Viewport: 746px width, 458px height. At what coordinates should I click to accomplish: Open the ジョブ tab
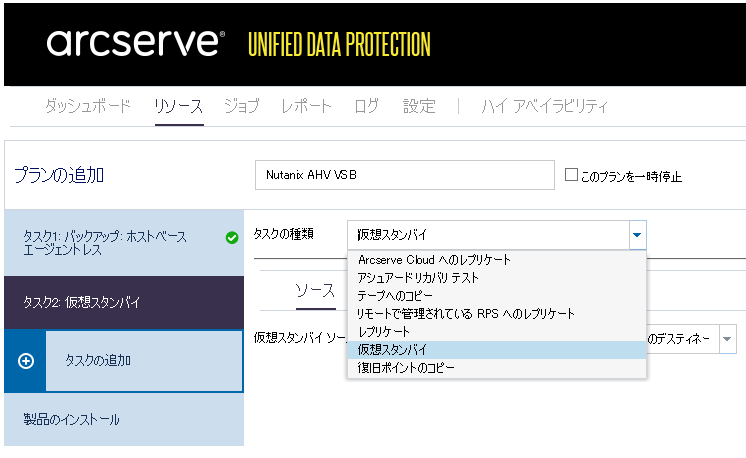click(x=242, y=106)
